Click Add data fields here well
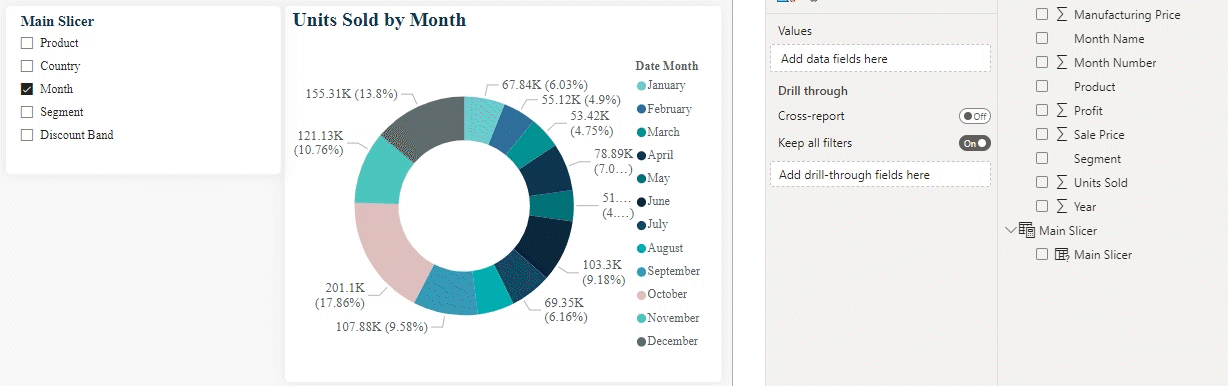The width and height of the screenshot is (1228, 386). click(880, 58)
